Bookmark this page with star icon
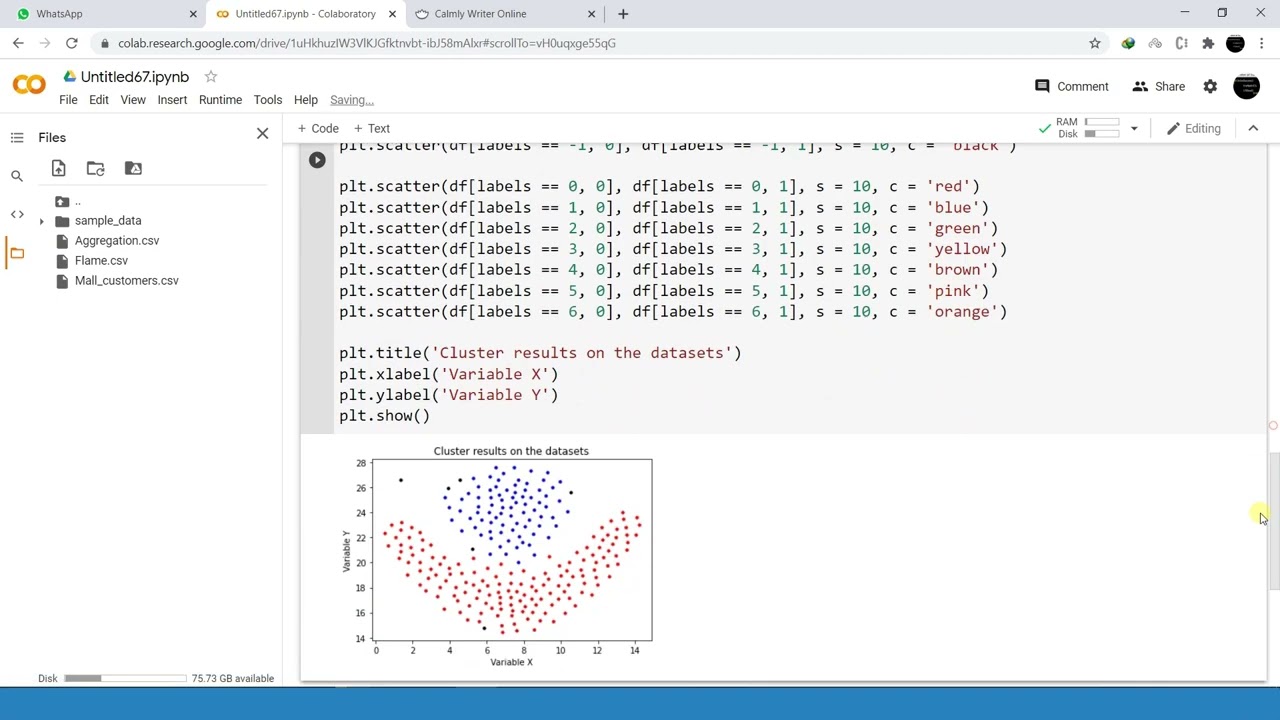 (1095, 43)
